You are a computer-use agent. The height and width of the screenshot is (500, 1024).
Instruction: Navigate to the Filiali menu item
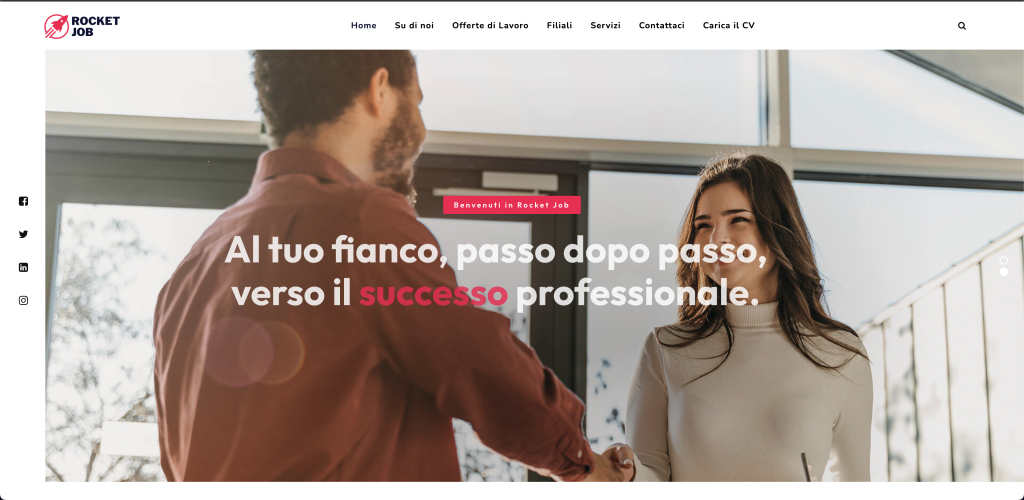coord(560,25)
